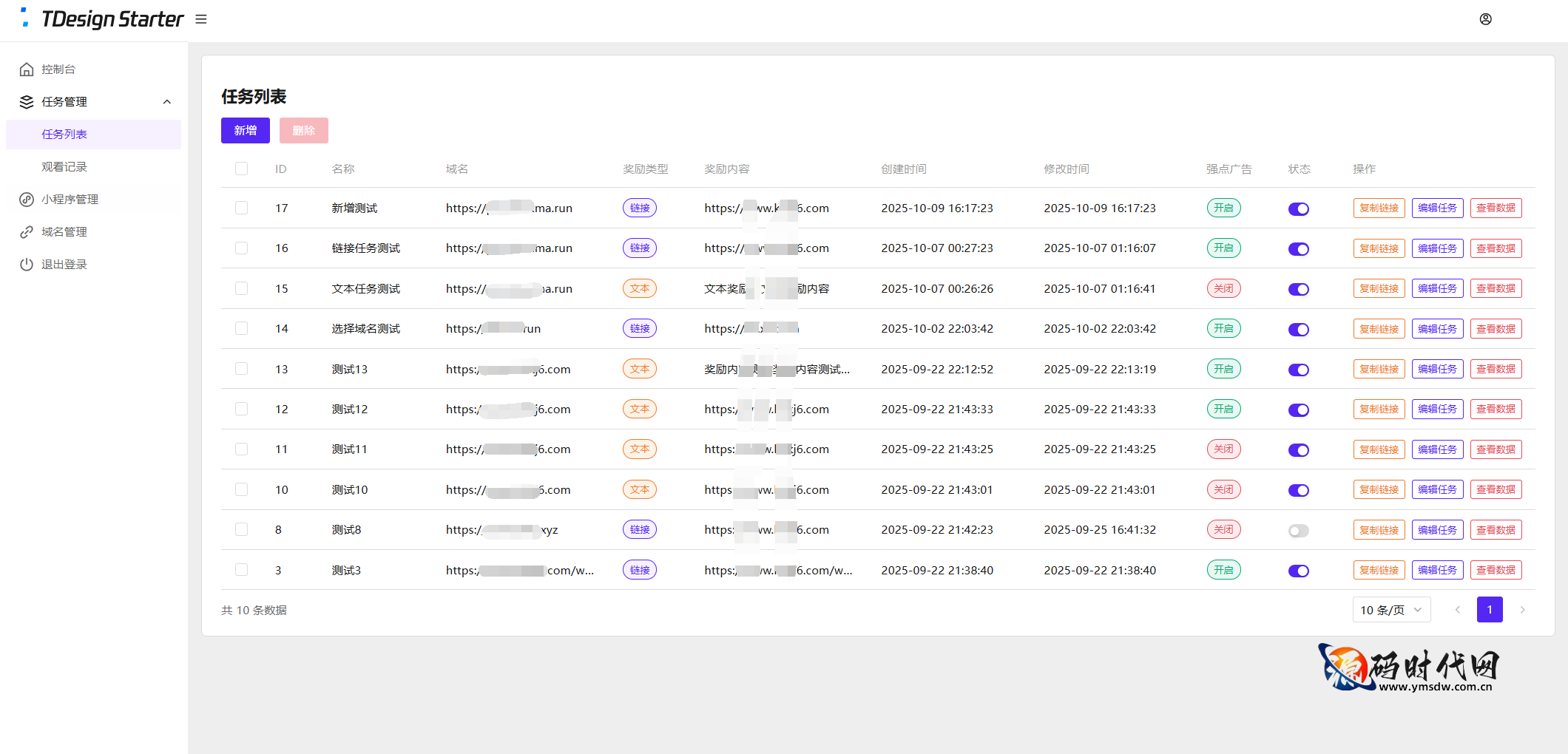Go to next page arrow in pagination

coord(1522,610)
